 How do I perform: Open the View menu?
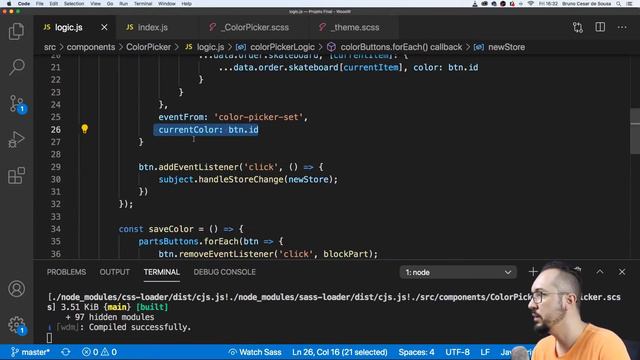point(96,4)
